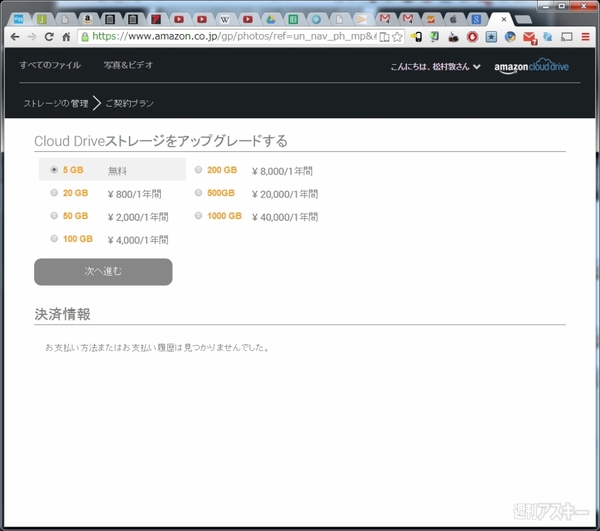Click the blue star extension icon

point(491,37)
